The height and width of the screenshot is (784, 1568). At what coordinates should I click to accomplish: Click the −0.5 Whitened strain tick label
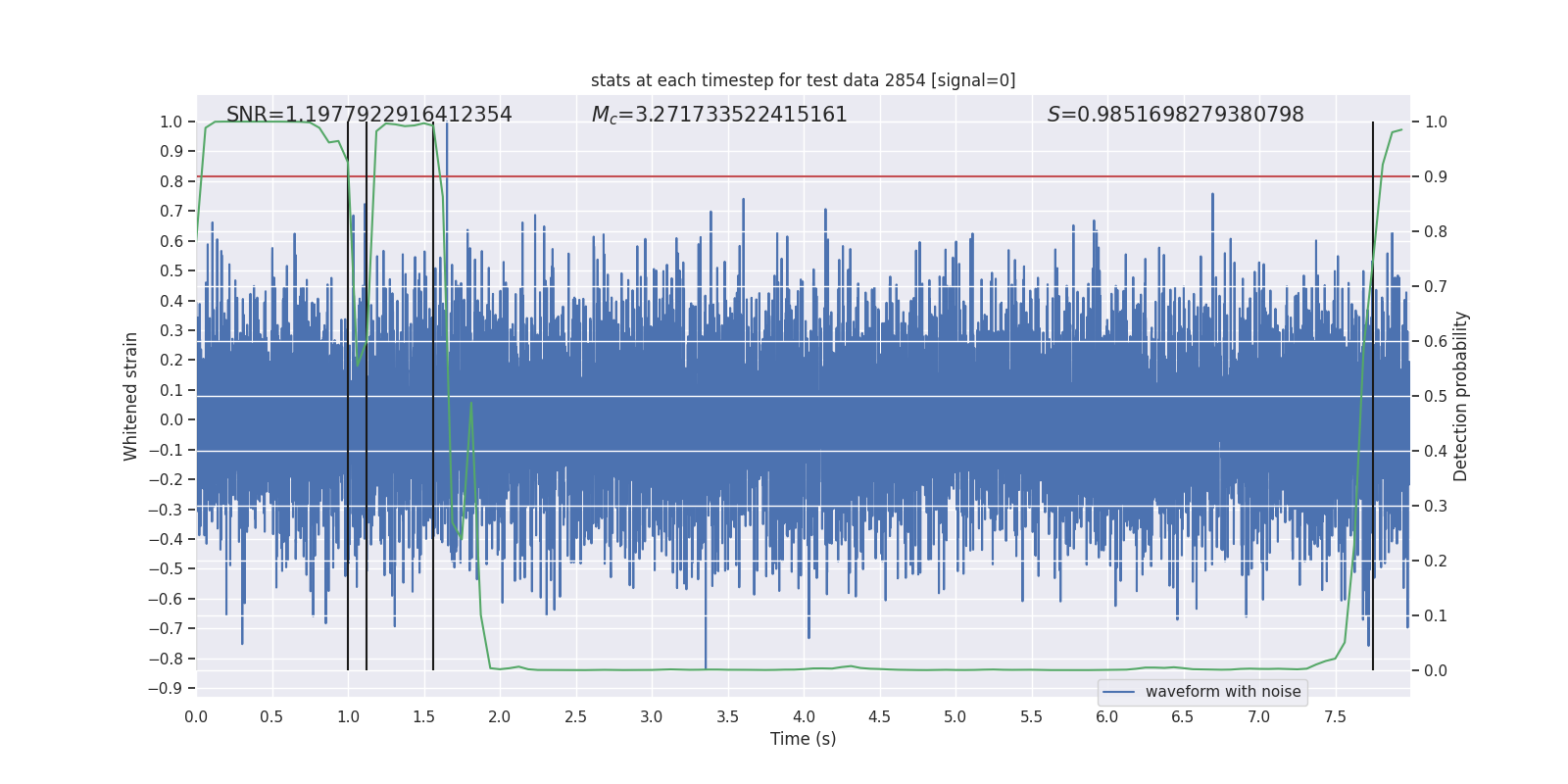tap(166, 568)
